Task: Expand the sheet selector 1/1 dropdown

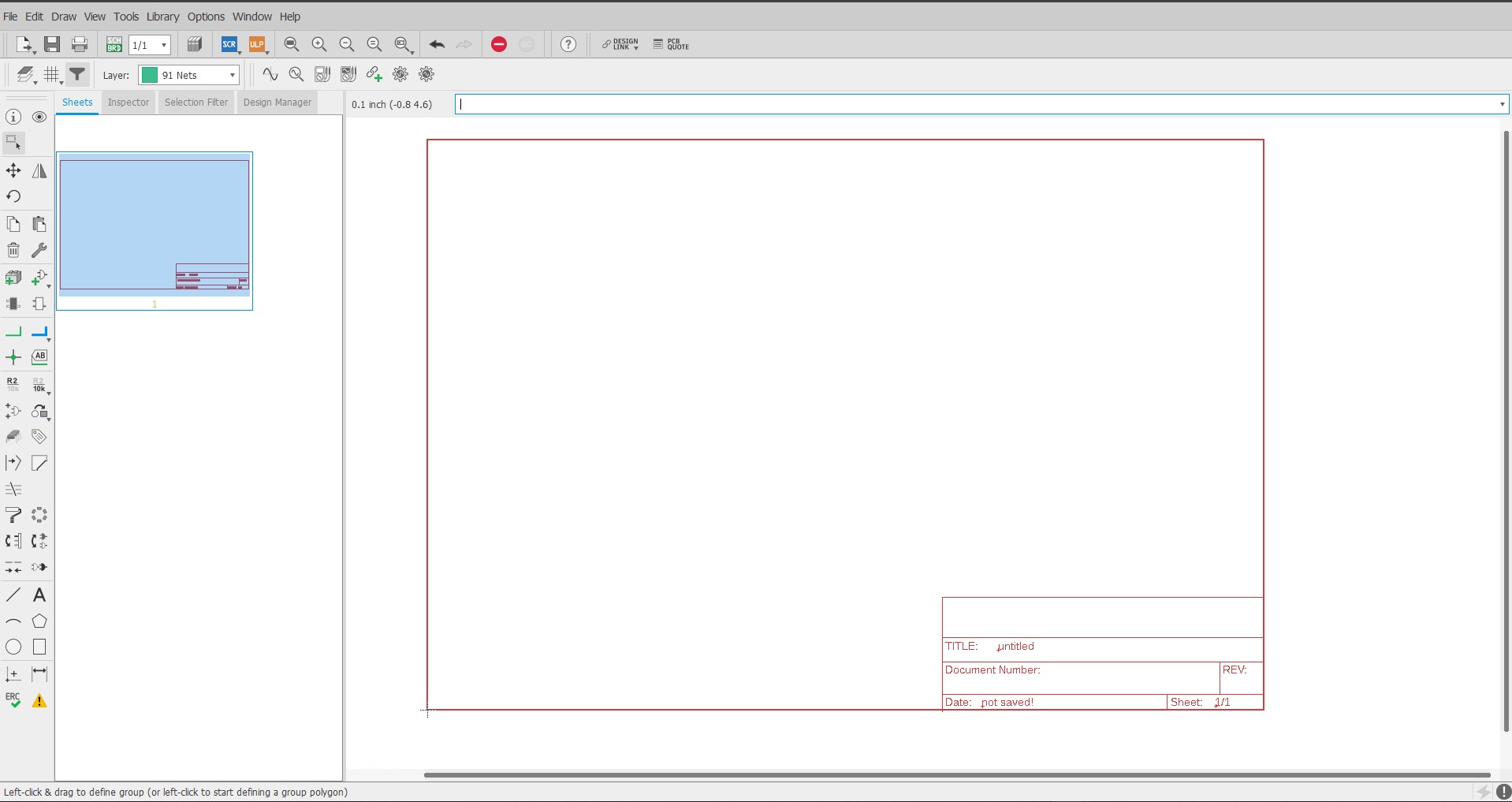Action: 163,45
